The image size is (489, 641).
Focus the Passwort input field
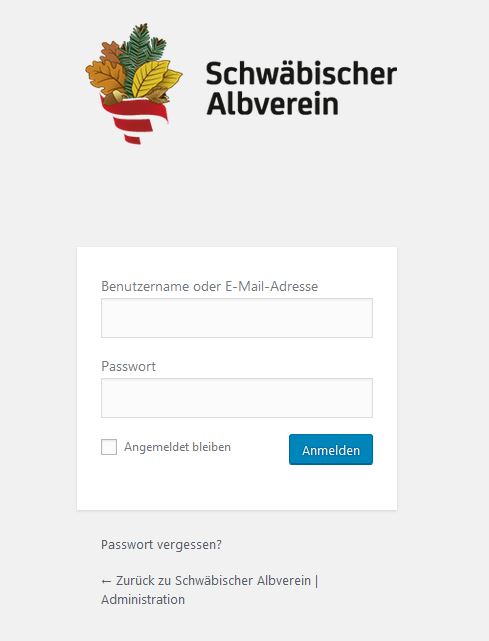pos(237,398)
